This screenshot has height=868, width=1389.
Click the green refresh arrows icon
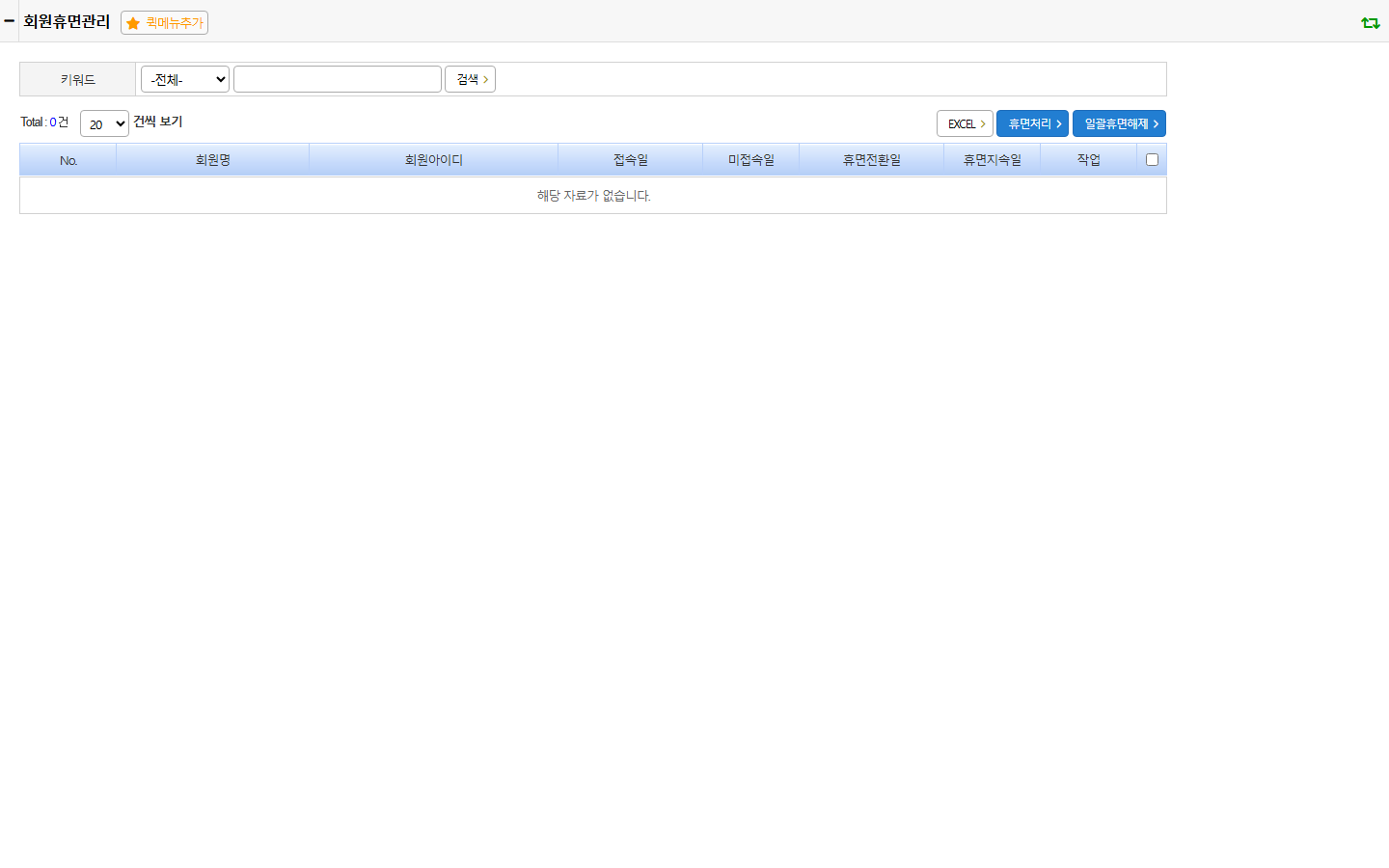pos(1370,22)
